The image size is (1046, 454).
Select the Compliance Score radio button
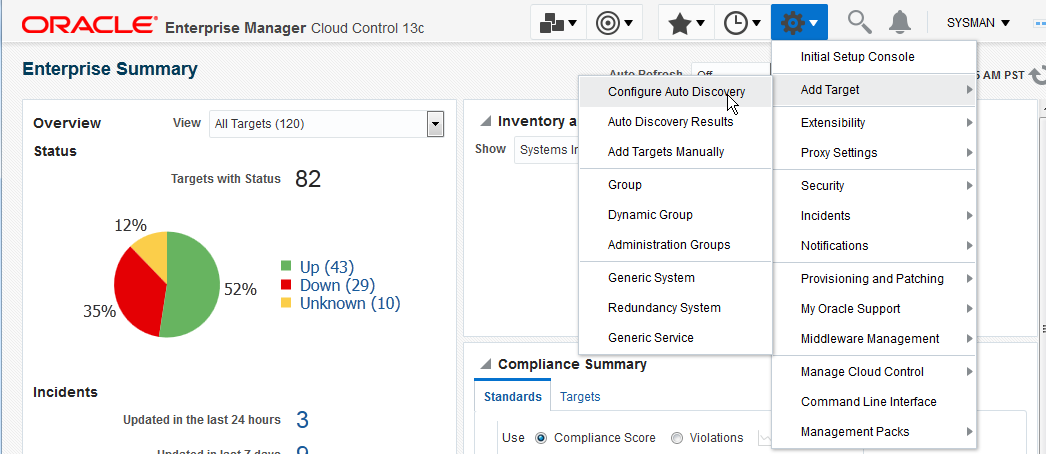[541, 438]
